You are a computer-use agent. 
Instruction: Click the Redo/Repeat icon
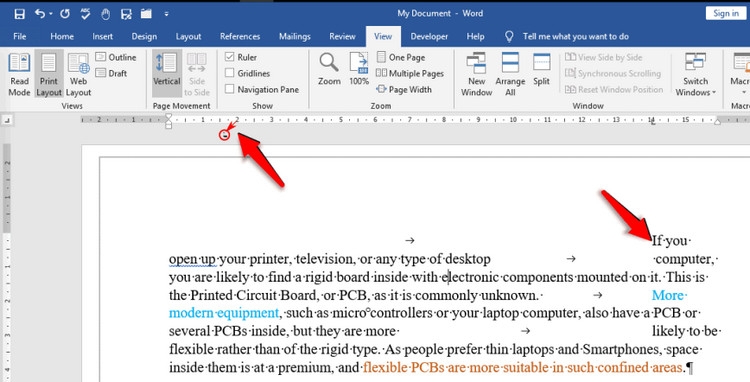point(65,14)
